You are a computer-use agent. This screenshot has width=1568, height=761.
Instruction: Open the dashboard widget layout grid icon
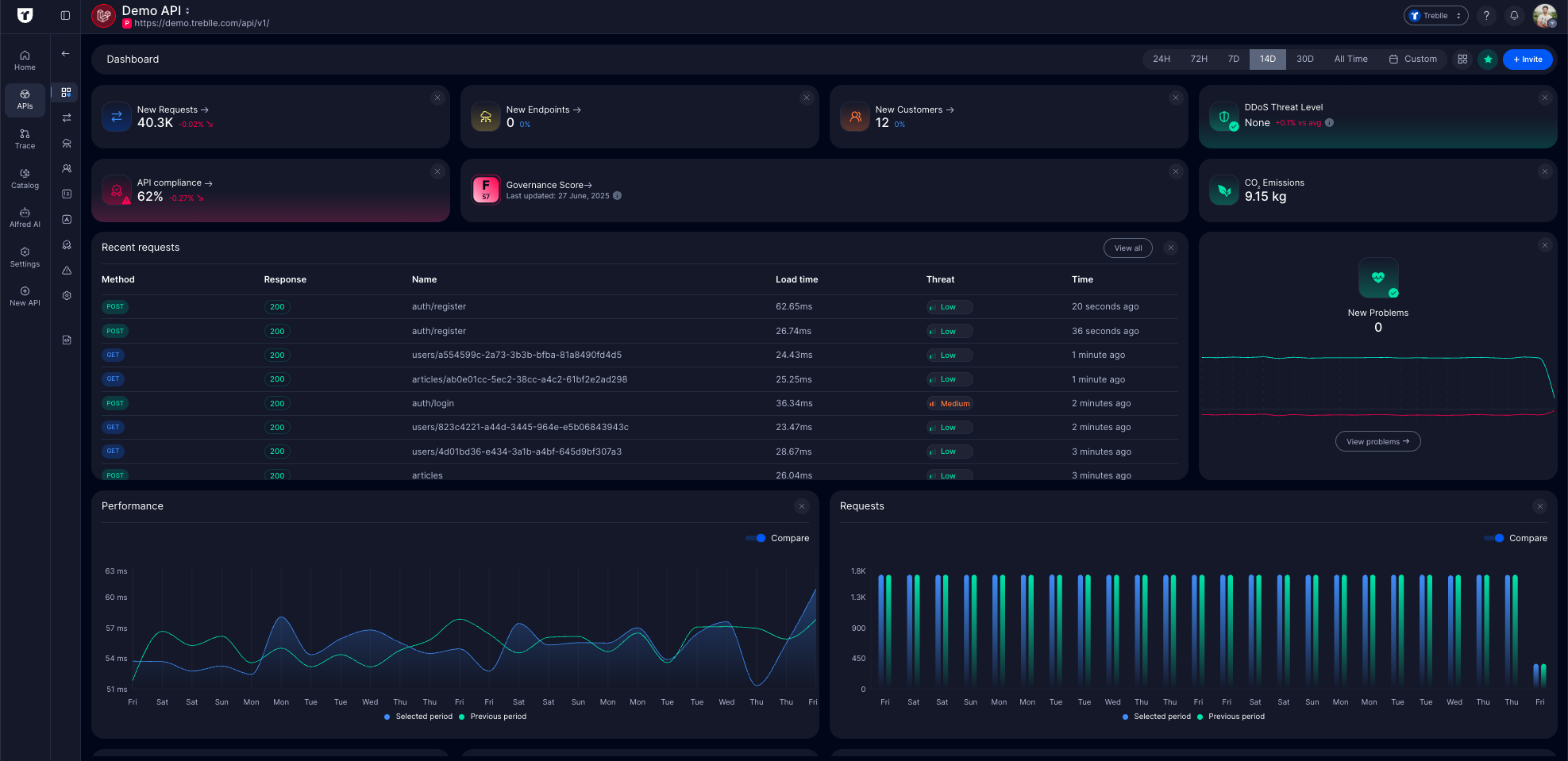pyautogui.click(x=1462, y=60)
